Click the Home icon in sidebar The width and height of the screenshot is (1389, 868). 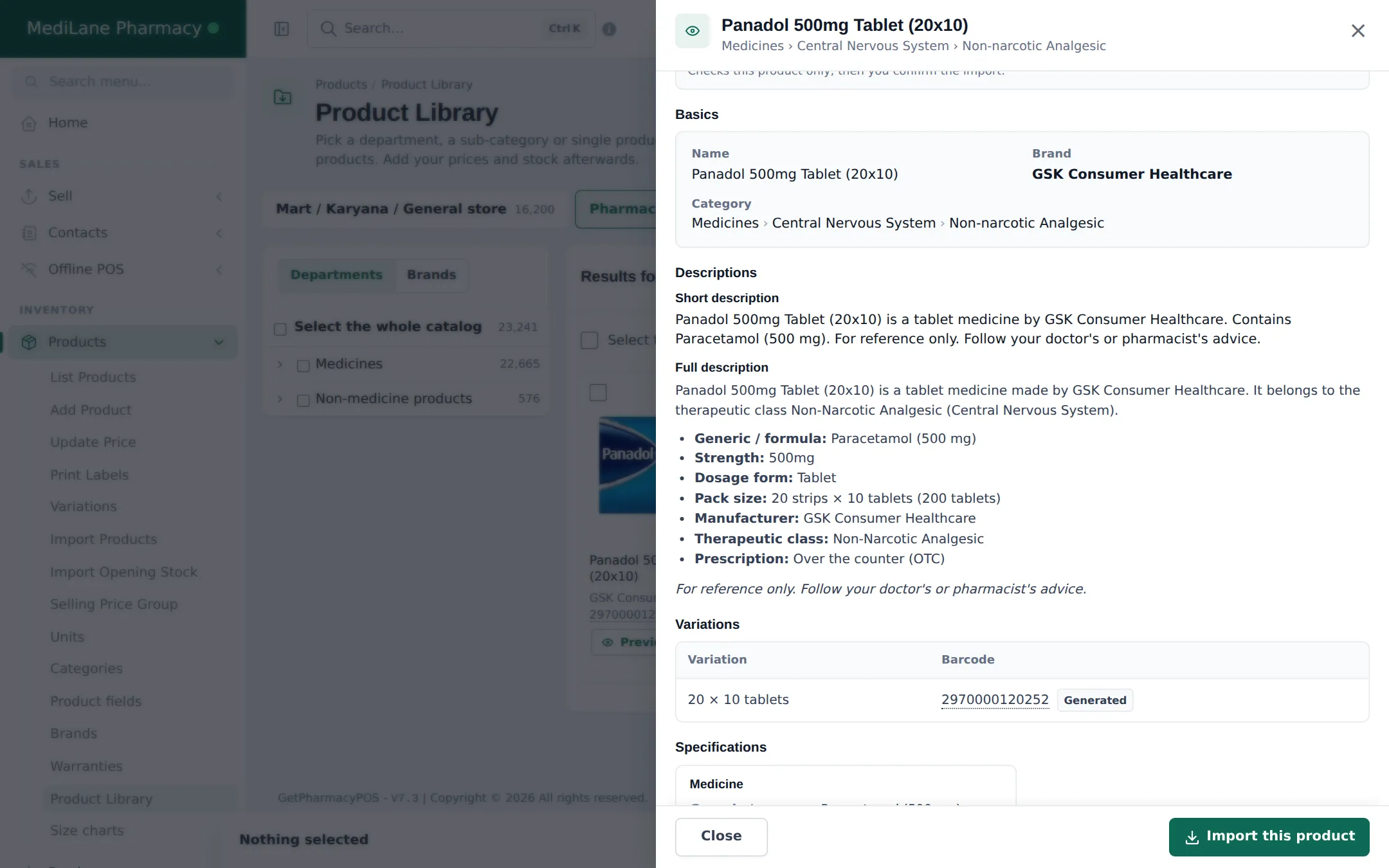(29, 123)
